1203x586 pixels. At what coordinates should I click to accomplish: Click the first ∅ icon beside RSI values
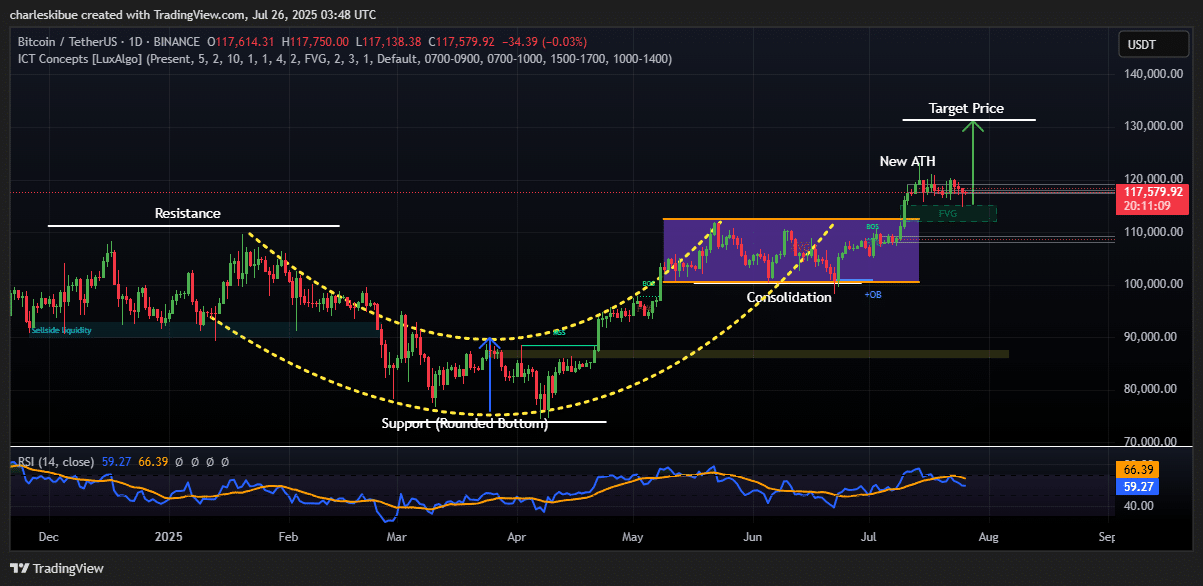(179, 462)
